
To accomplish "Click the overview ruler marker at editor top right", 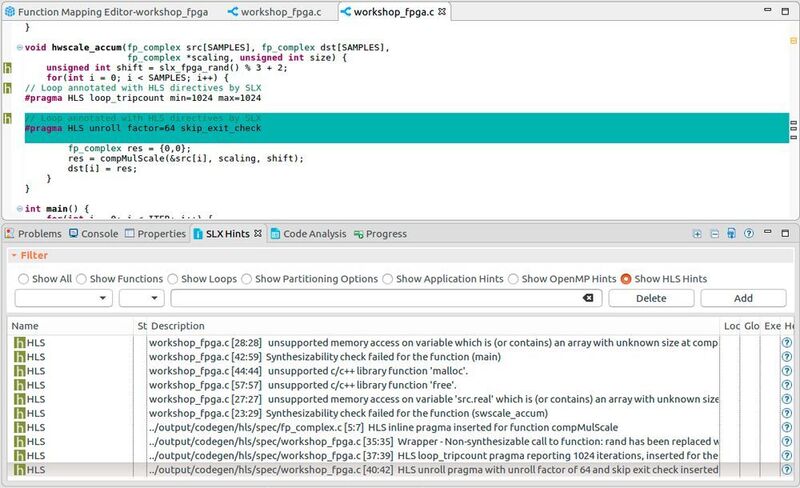I will tap(793, 40).
